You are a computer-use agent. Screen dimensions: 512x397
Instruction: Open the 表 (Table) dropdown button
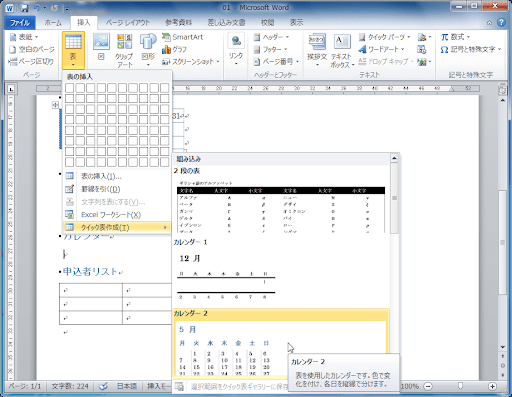[x=73, y=50]
